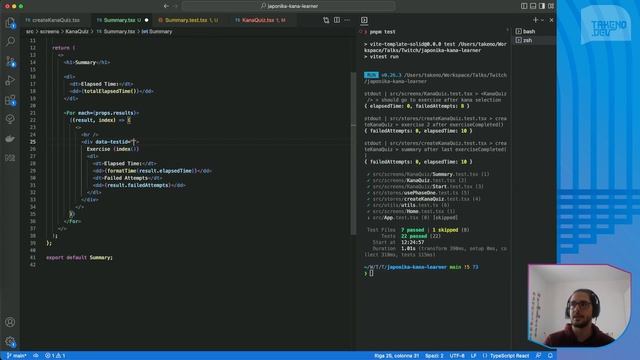The image size is (640, 360).
Task: Click 'screens' in the breadcrumb
Action: pyautogui.click(x=49, y=32)
